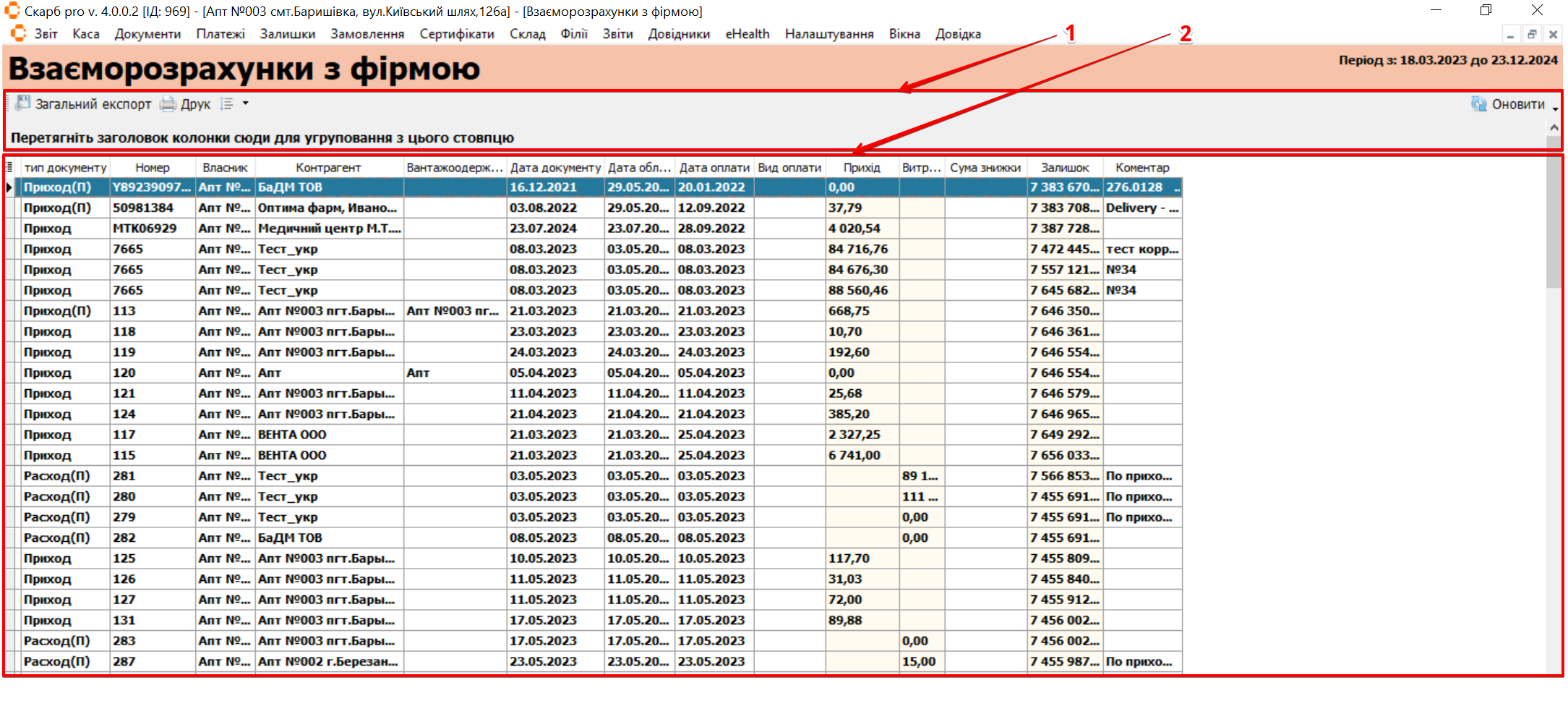Sort by Контрагент column header
Screen dimensions: 1568x727
(x=328, y=167)
